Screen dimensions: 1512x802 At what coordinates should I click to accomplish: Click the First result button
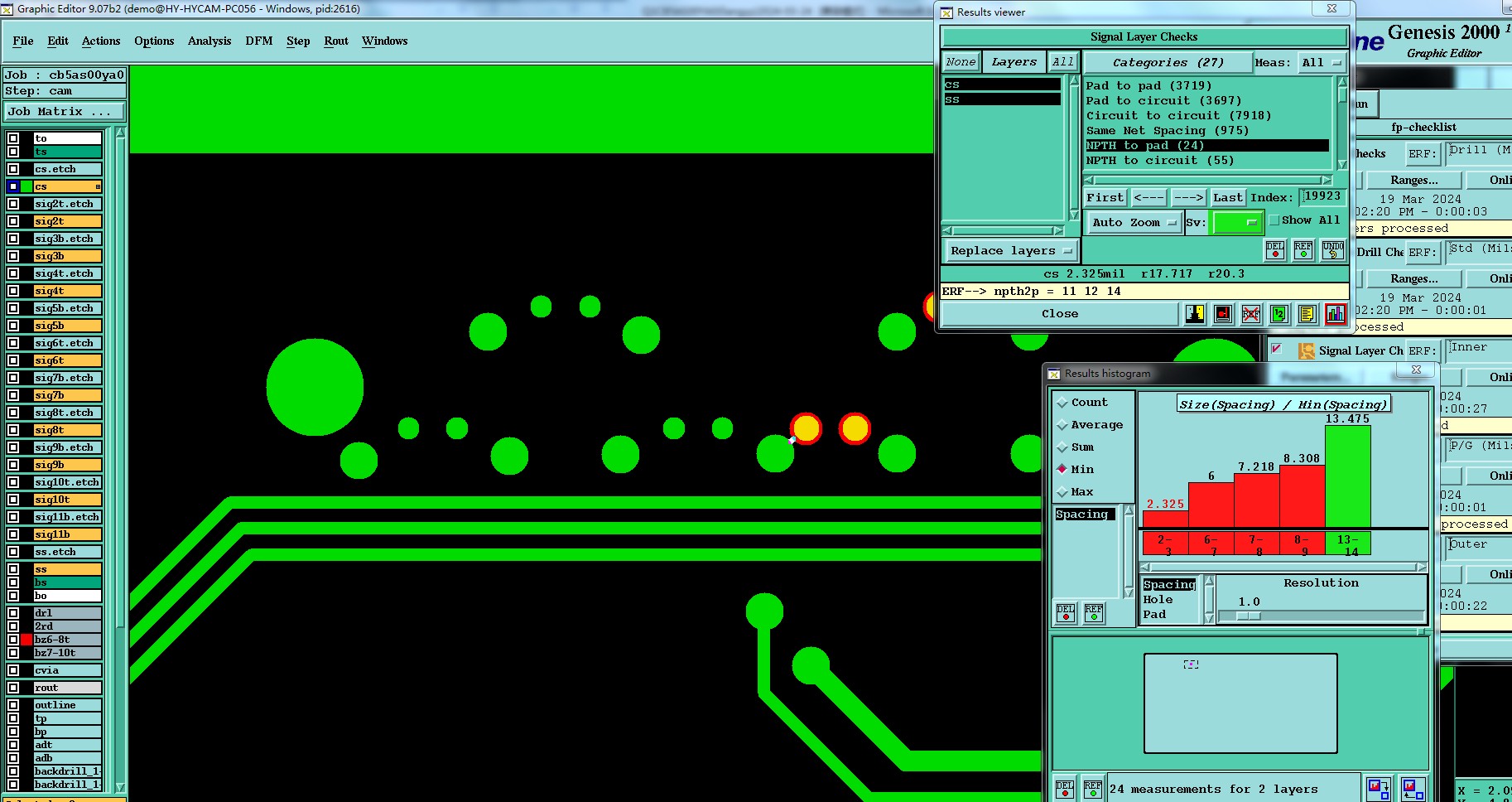1105,198
